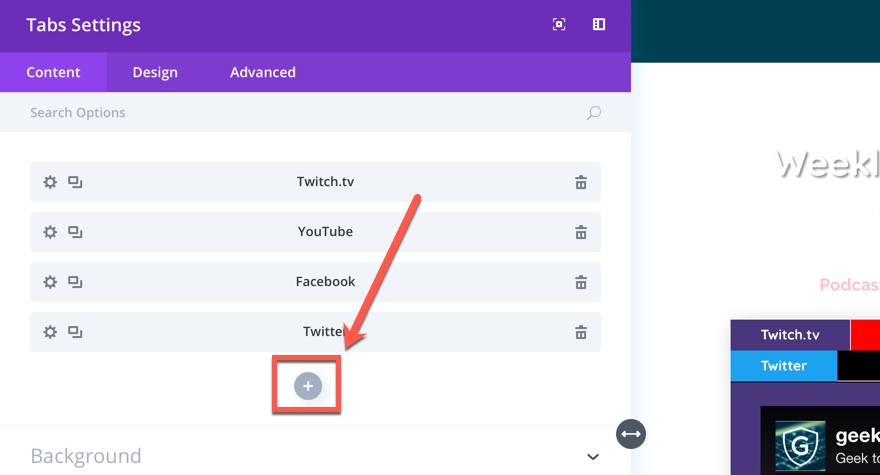
Task: Duplicate the Twitter tab item
Action: [x=75, y=332]
